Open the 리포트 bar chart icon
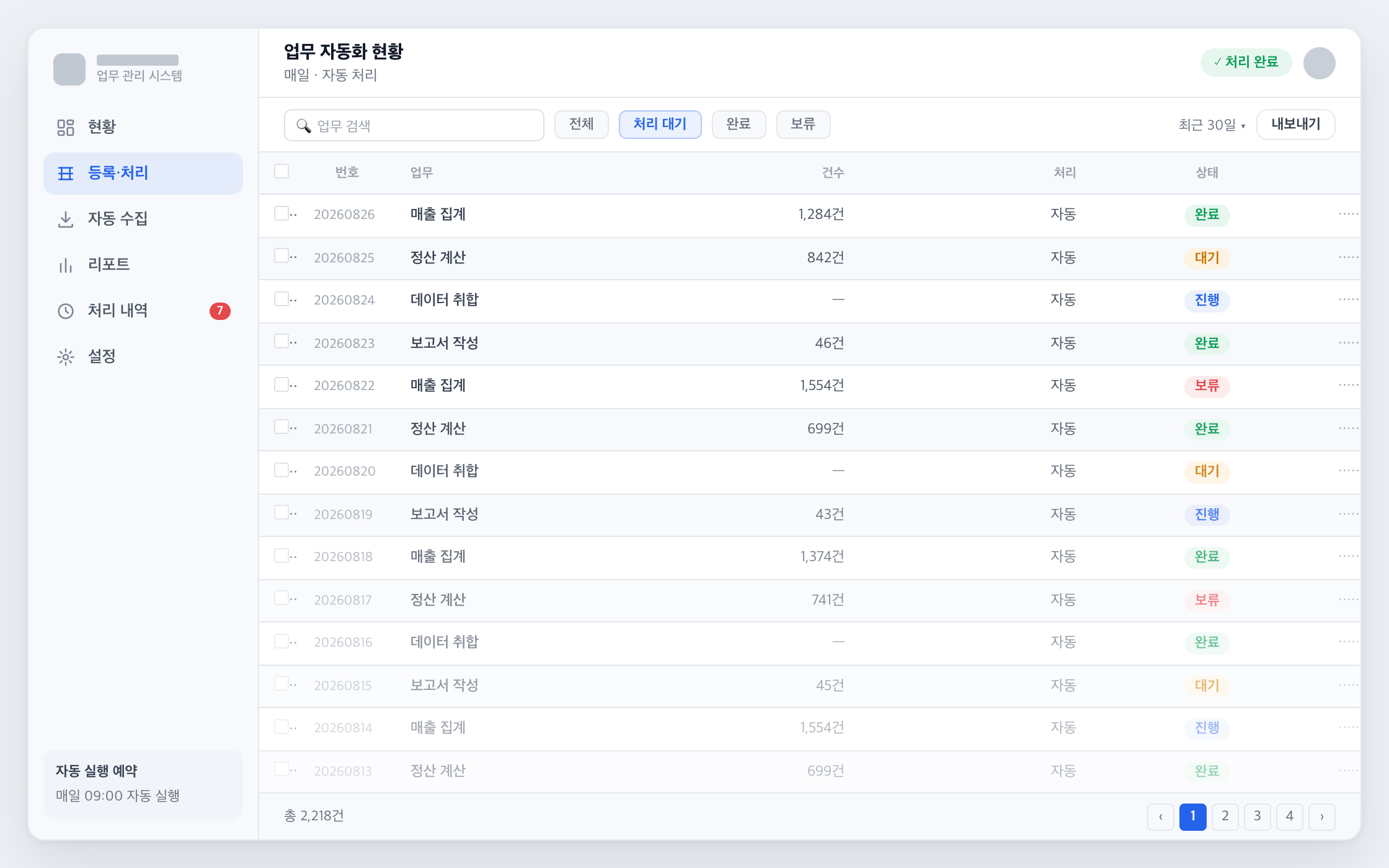 [x=66, y=265]
